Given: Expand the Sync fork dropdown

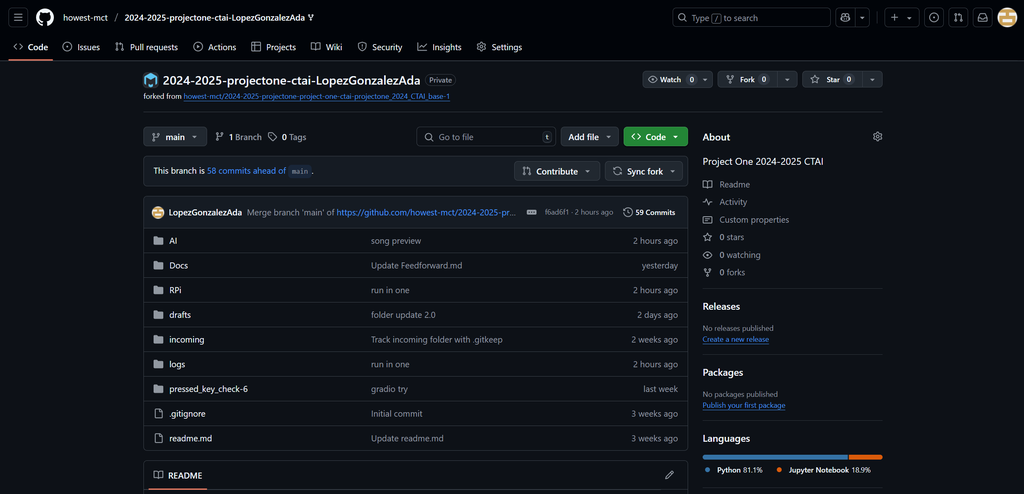Looking at the screenshot, I should [644, 171].
